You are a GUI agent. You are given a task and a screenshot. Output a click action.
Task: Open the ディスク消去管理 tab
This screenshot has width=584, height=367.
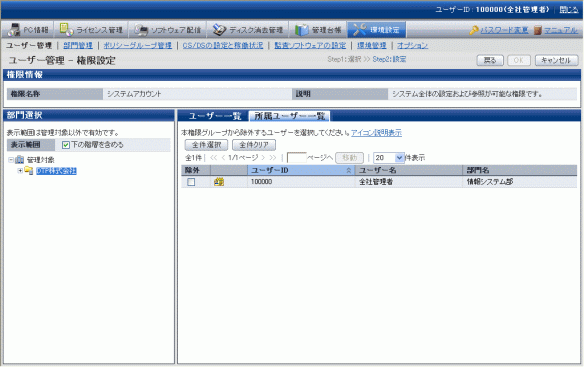pyautogui.click(x=248, y=30)
